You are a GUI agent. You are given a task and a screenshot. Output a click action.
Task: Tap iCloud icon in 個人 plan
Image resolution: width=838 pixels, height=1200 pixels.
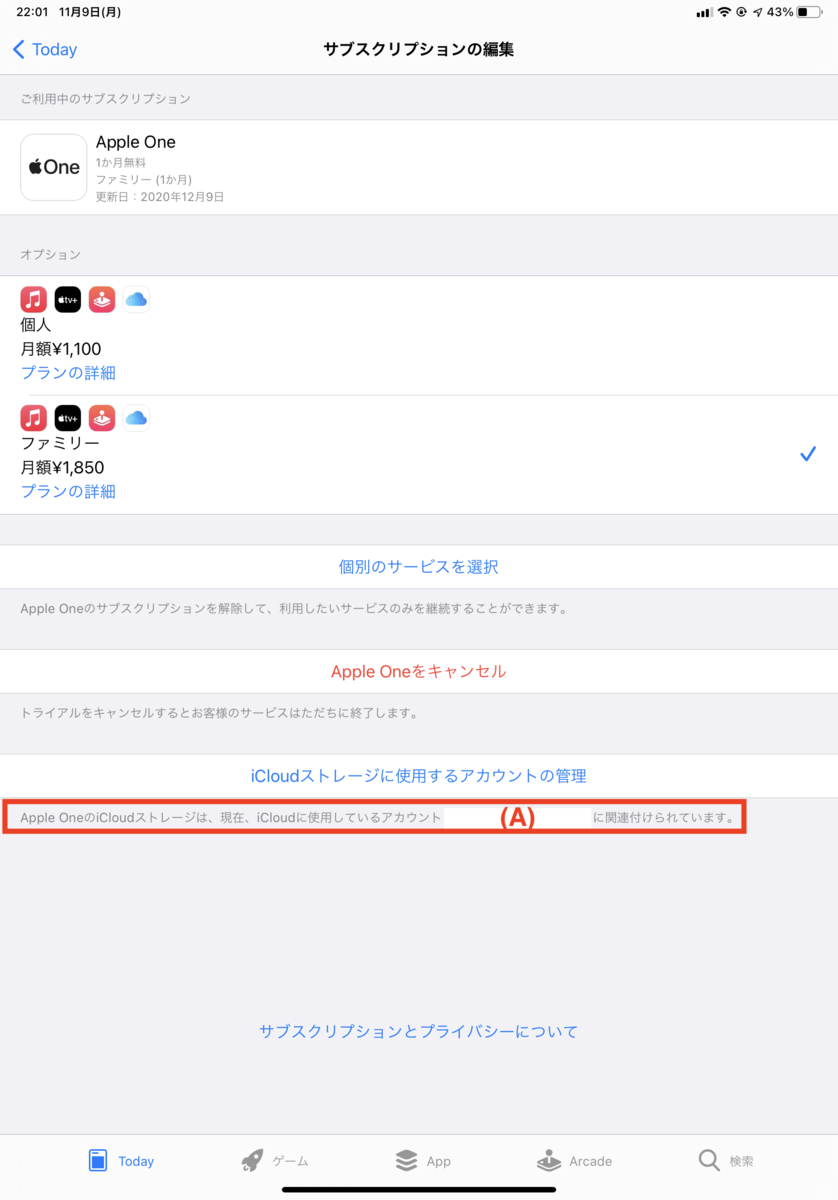coord(136,299)
